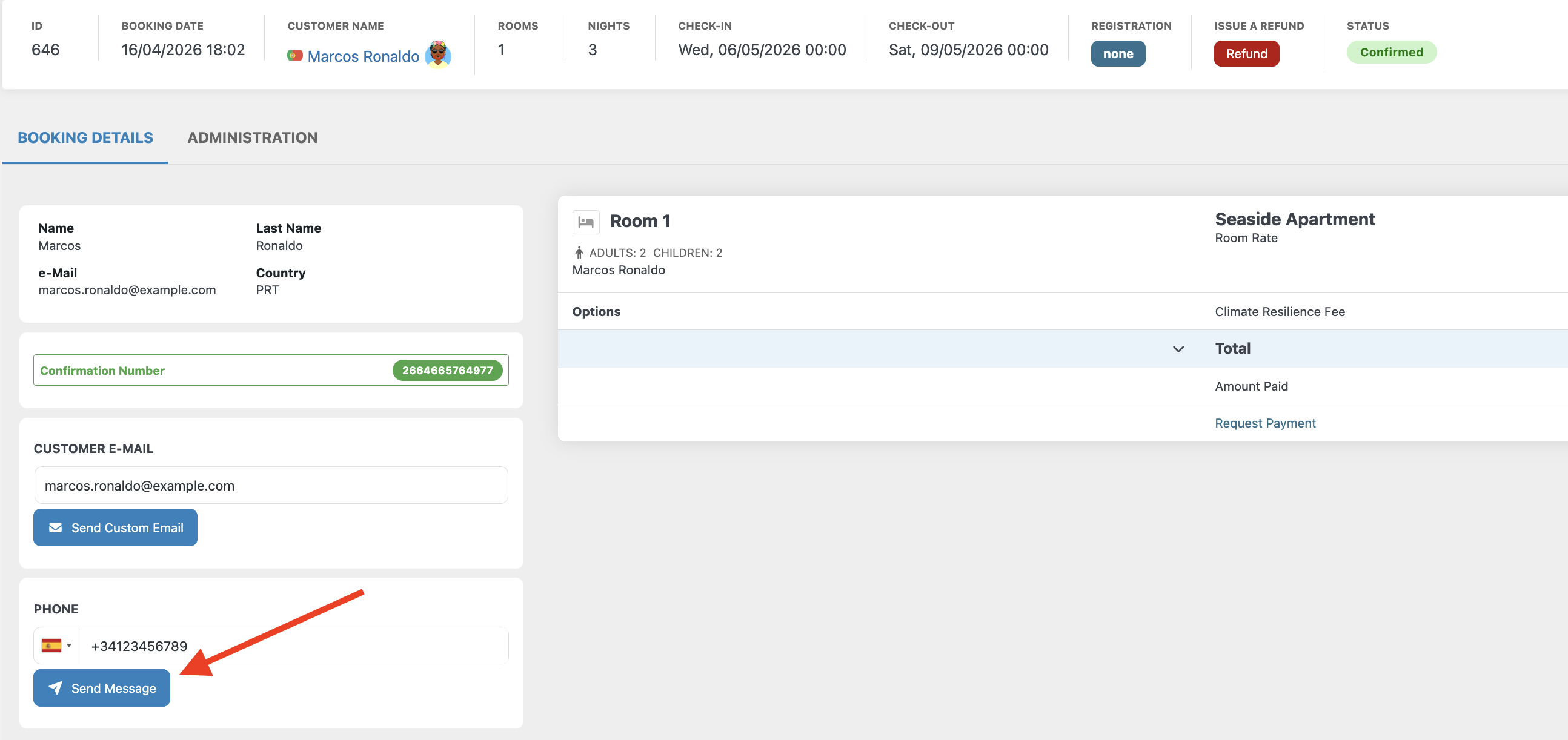The image size is (1568, 740).
Task: Open the Spain flag country code selector
Action: click(56, 645)
